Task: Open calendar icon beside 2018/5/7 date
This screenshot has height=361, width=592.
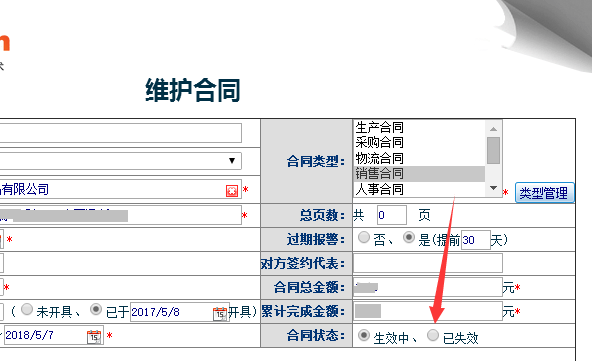Action: pos(94,336)
